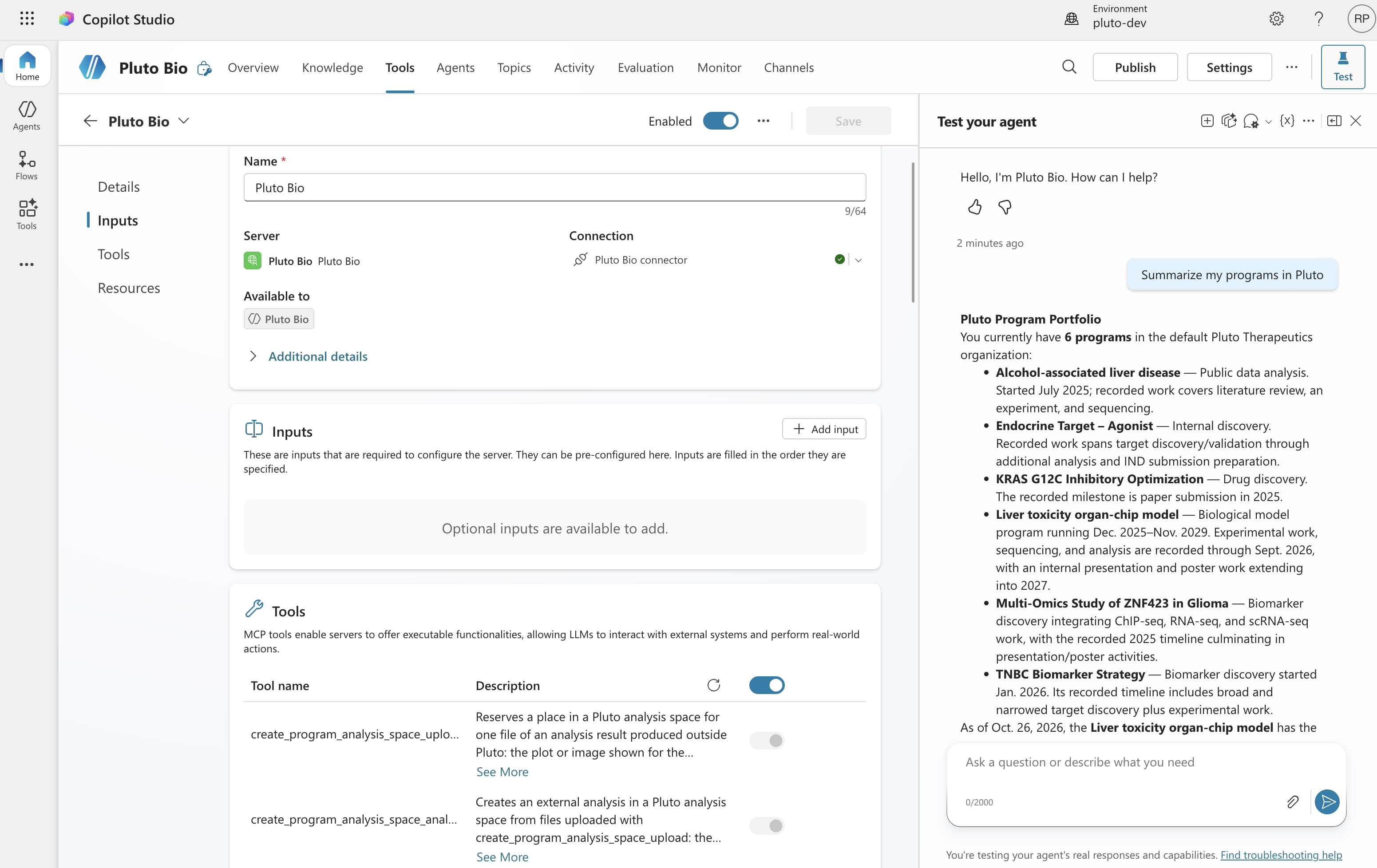Click the Add input button
Screen dimensions: 1377x868
pos(824,429)
